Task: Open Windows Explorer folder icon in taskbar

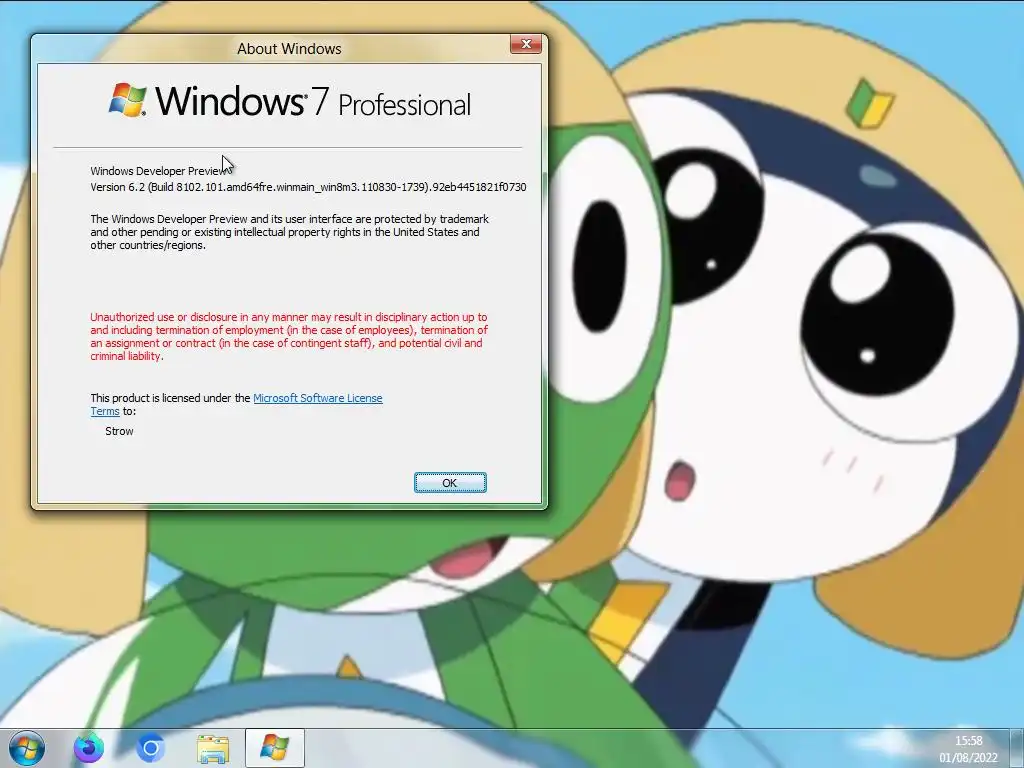Action: (213, 749)
